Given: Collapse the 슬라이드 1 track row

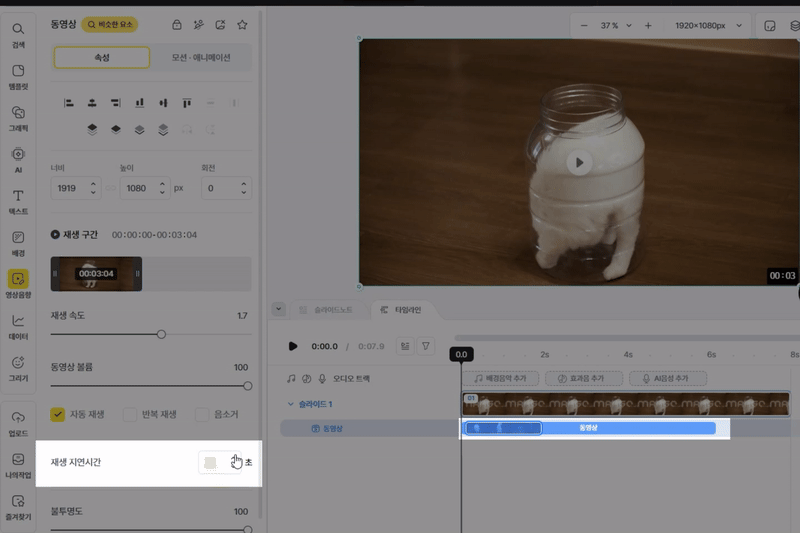Looking at the screenshot, I should click(291, 404).
